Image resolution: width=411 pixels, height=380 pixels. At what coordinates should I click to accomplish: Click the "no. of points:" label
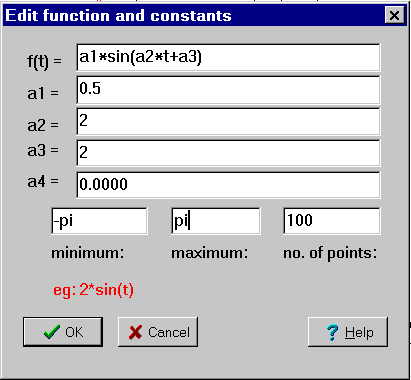click(x=330, y=254)
